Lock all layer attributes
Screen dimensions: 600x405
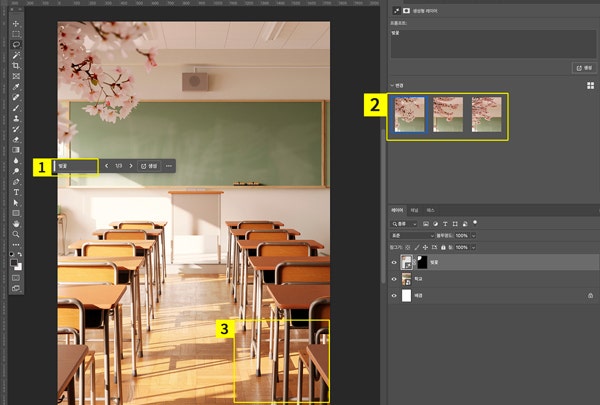(443, 248)
